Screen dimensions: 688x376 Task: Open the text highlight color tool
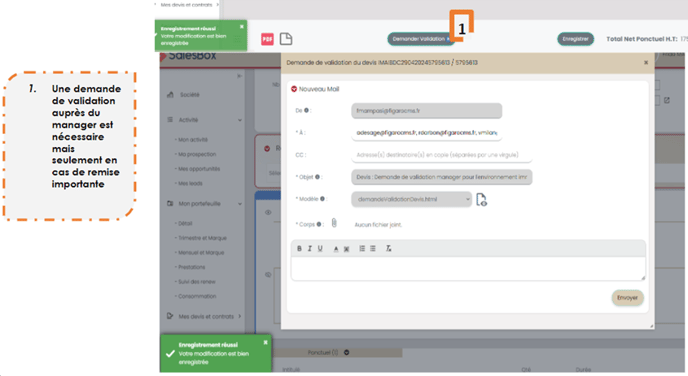click(x=347, y=249)
